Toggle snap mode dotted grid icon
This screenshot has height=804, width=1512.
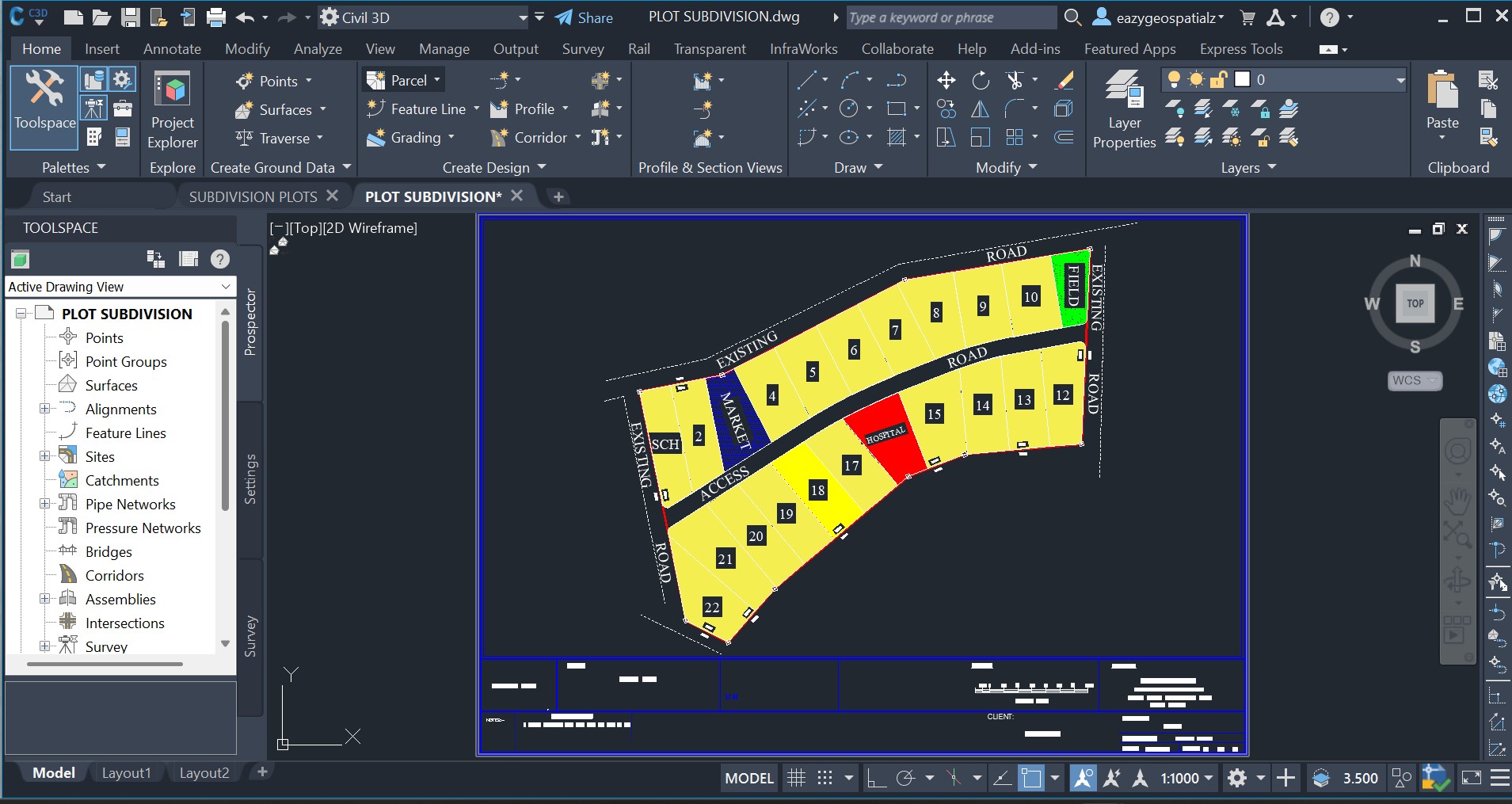pyautogui.click(x=825, y=779)
